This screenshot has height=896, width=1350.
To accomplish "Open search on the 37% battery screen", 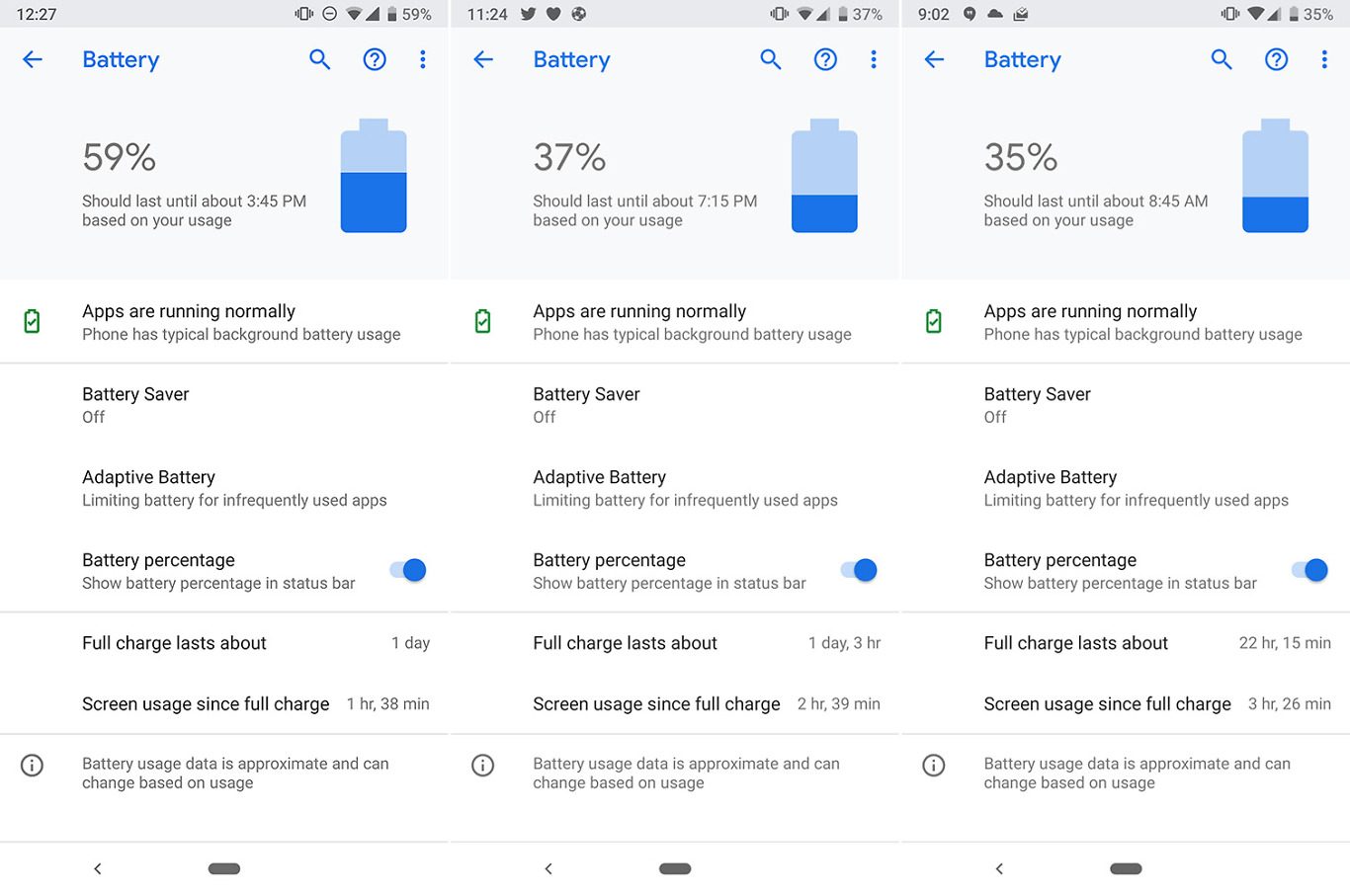I will pyautogui.click(x=770, y=59).
